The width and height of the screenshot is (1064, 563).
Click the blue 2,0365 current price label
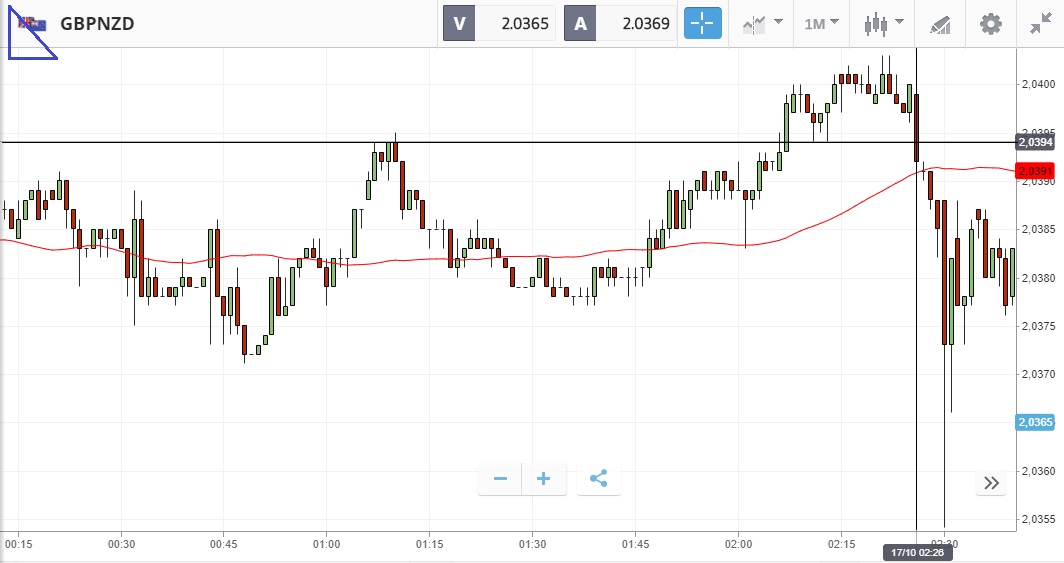coord(1034,423)
